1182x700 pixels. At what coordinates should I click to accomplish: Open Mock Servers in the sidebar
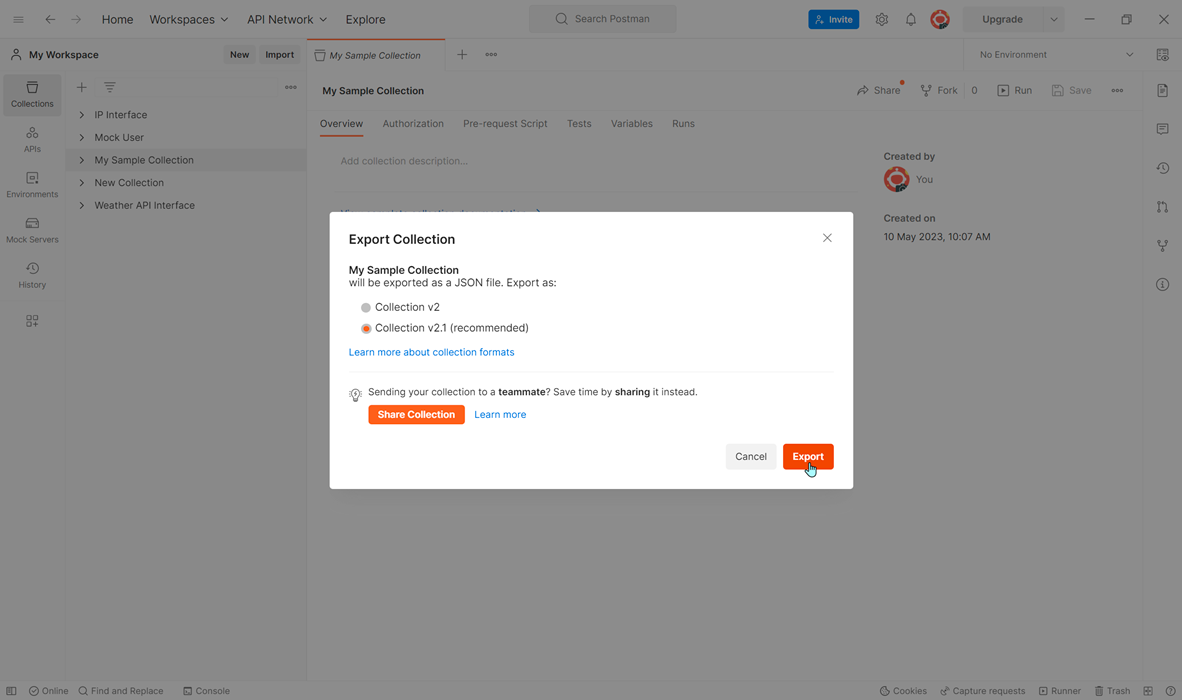click(32, 231)
